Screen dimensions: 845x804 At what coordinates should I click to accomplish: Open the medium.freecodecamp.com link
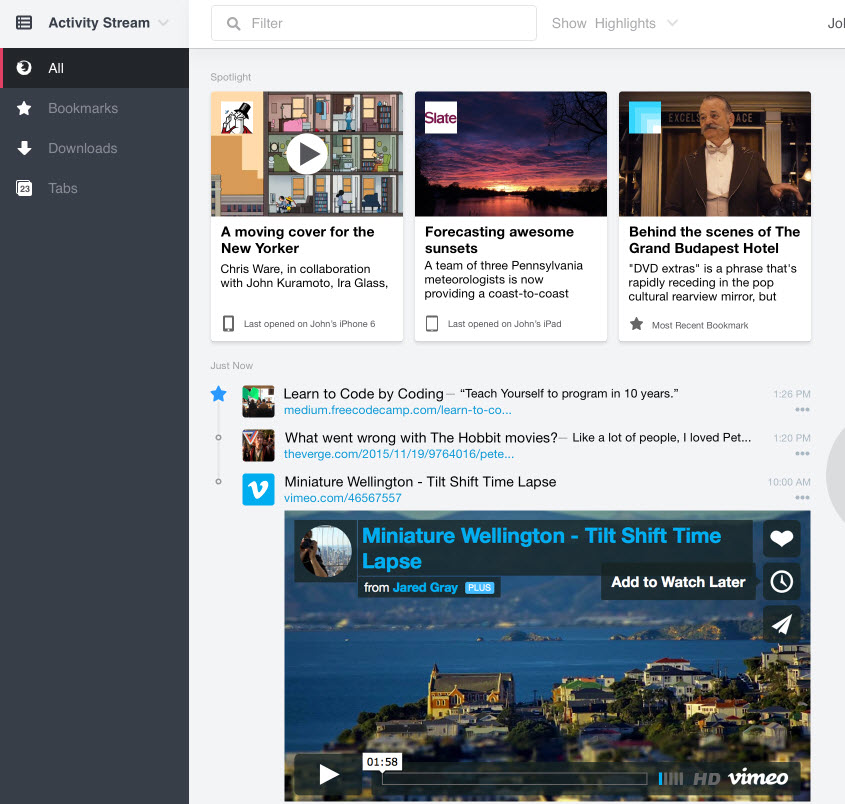point(398,410)
